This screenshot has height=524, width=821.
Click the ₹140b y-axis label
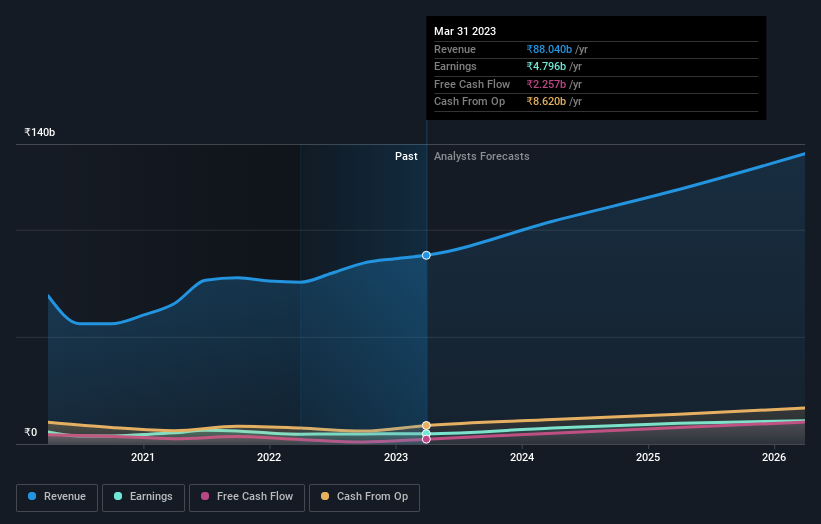[40, 132]
